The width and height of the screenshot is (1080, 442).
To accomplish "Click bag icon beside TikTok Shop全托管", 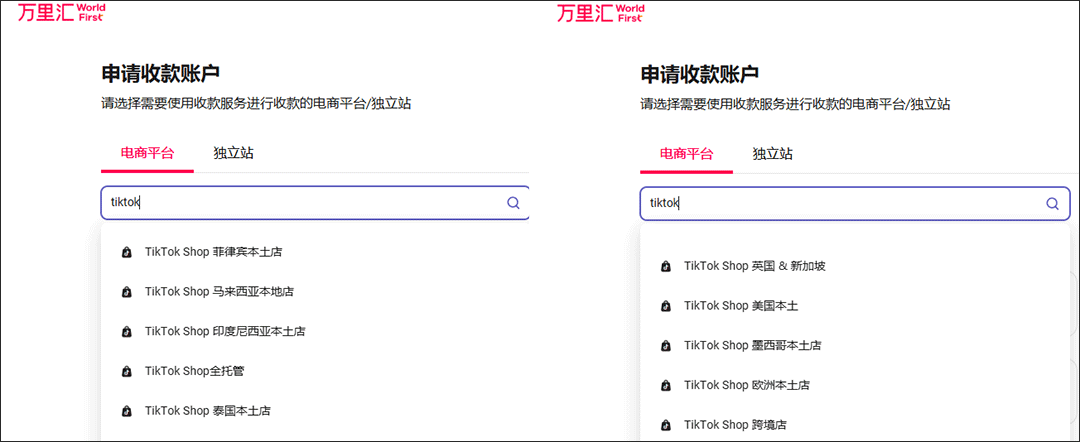I will coord(126,372).
